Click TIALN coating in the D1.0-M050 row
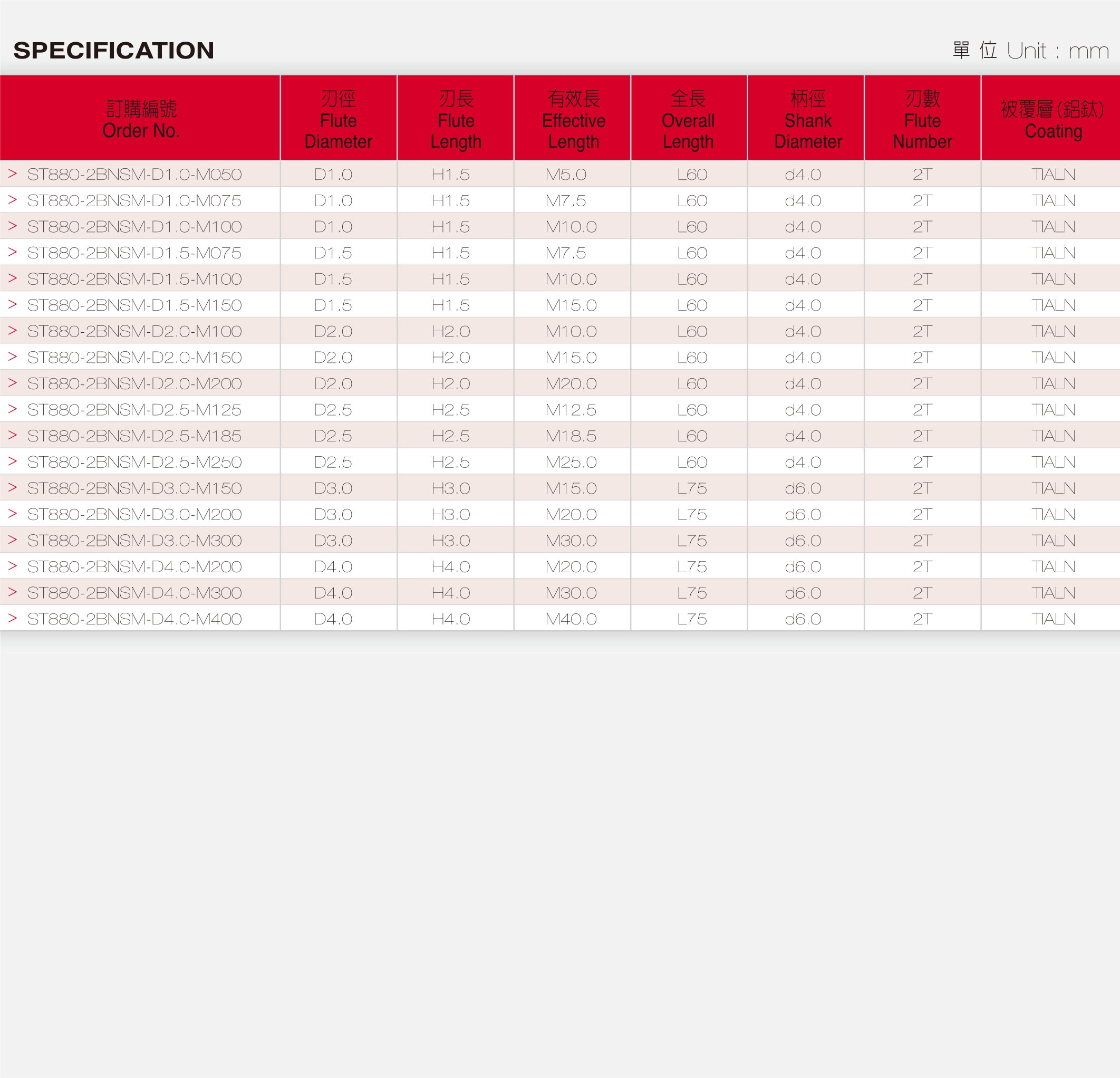Screen dimensions: 1120x1078 tap(1053, 174)
